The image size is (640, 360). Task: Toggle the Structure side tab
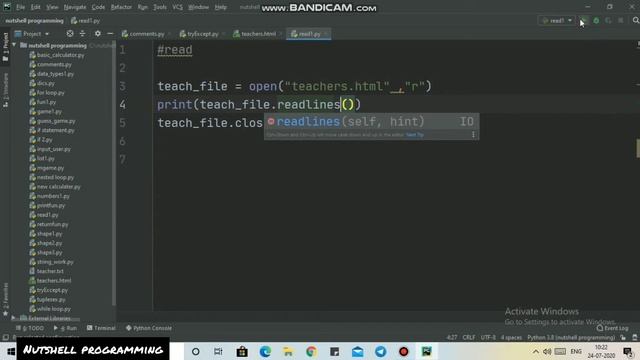pyautogui.click(x=5, y=90)
